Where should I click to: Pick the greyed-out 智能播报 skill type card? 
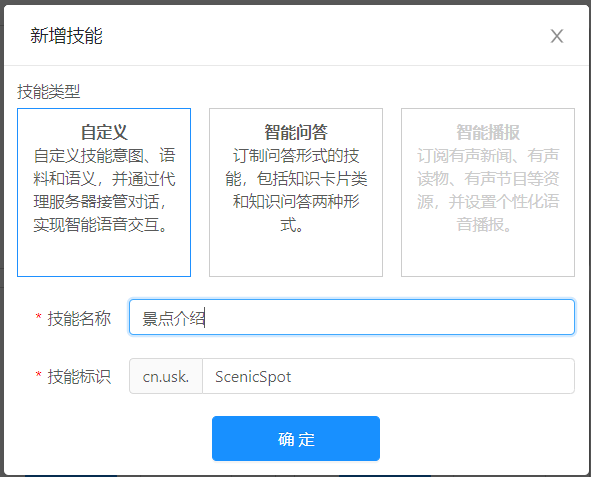(488, 193)
